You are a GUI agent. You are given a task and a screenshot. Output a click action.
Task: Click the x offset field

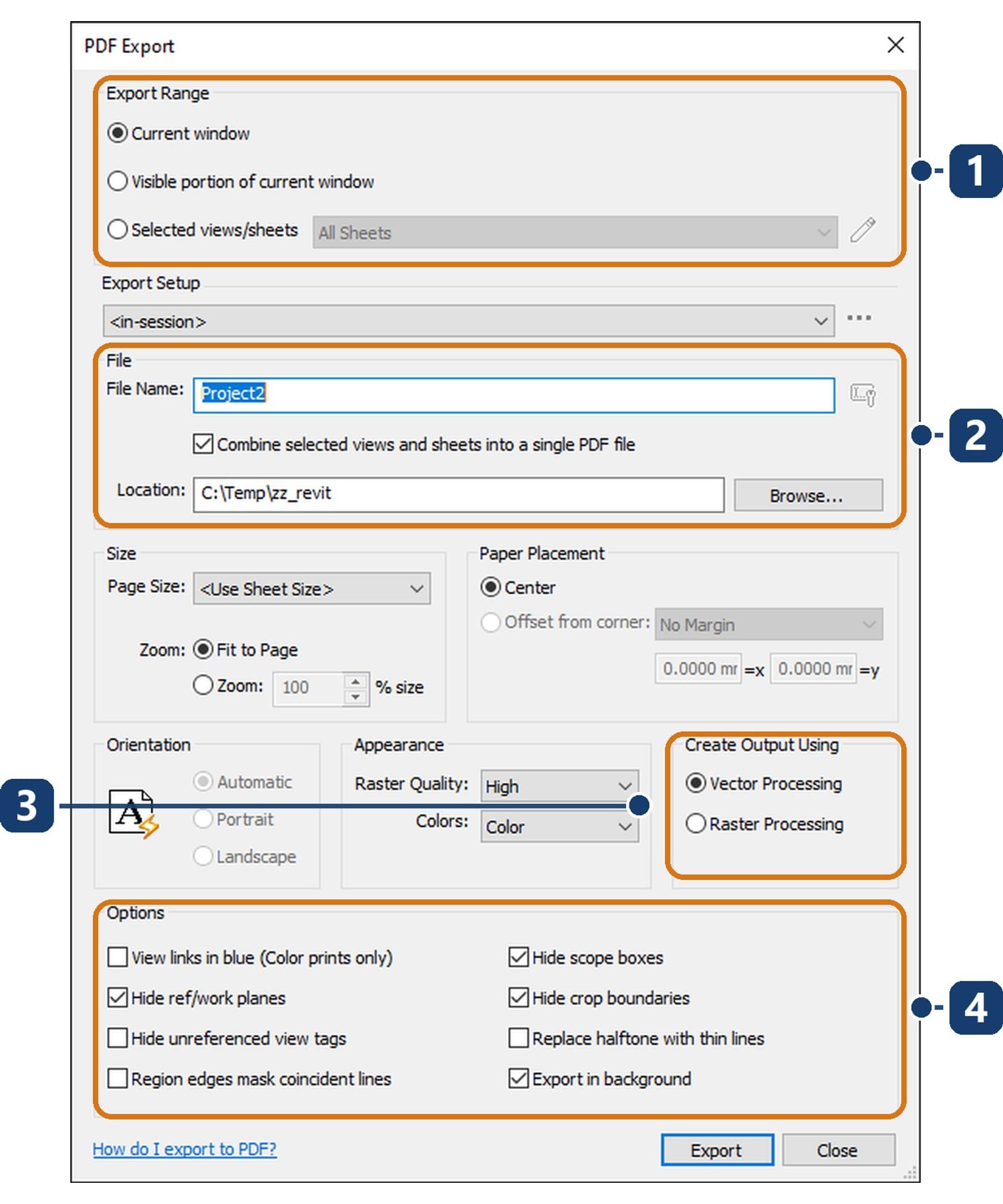click(698, 669)
